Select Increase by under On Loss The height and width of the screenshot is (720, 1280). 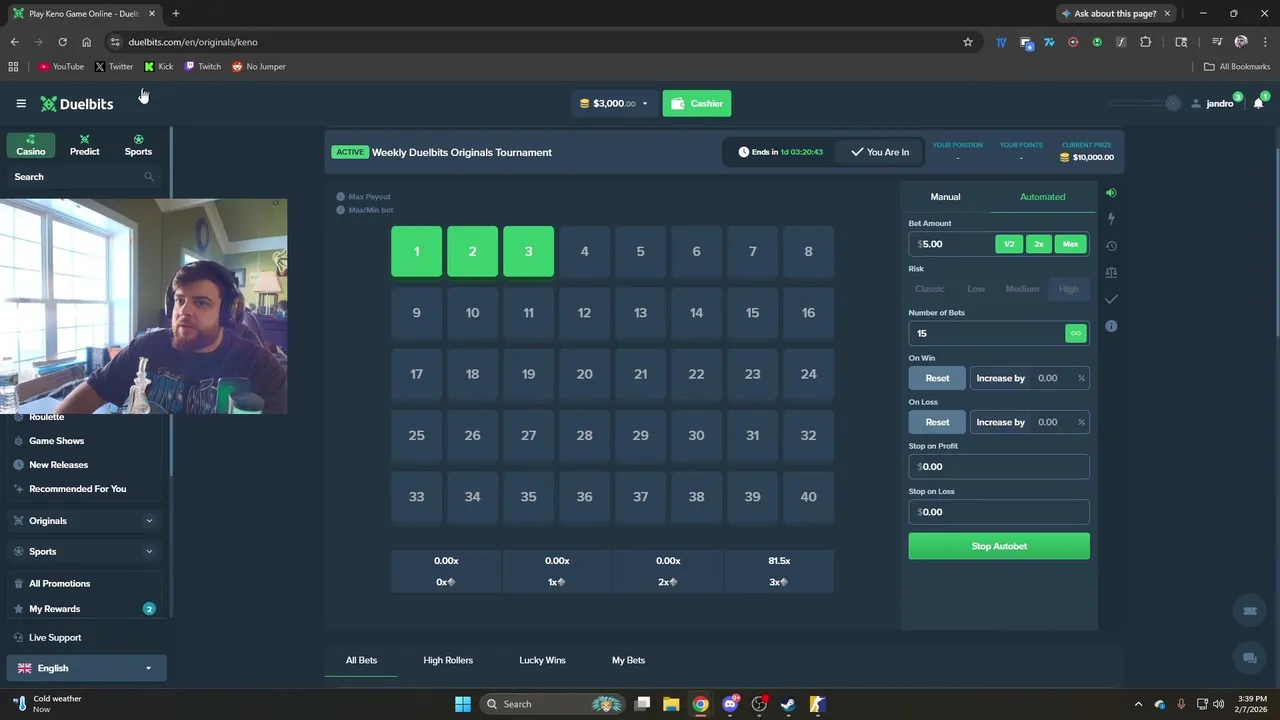click(x=1001, y=422)
